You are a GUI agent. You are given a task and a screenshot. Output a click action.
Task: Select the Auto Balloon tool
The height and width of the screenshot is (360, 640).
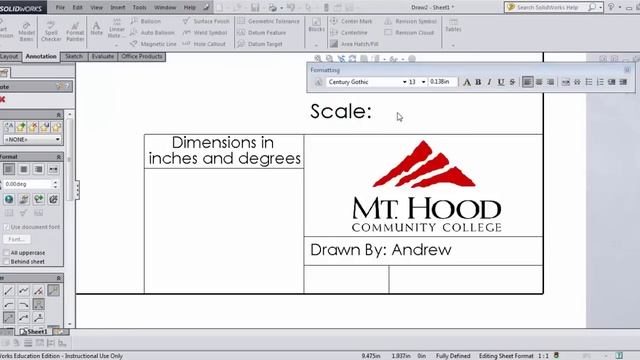point(152,33)
